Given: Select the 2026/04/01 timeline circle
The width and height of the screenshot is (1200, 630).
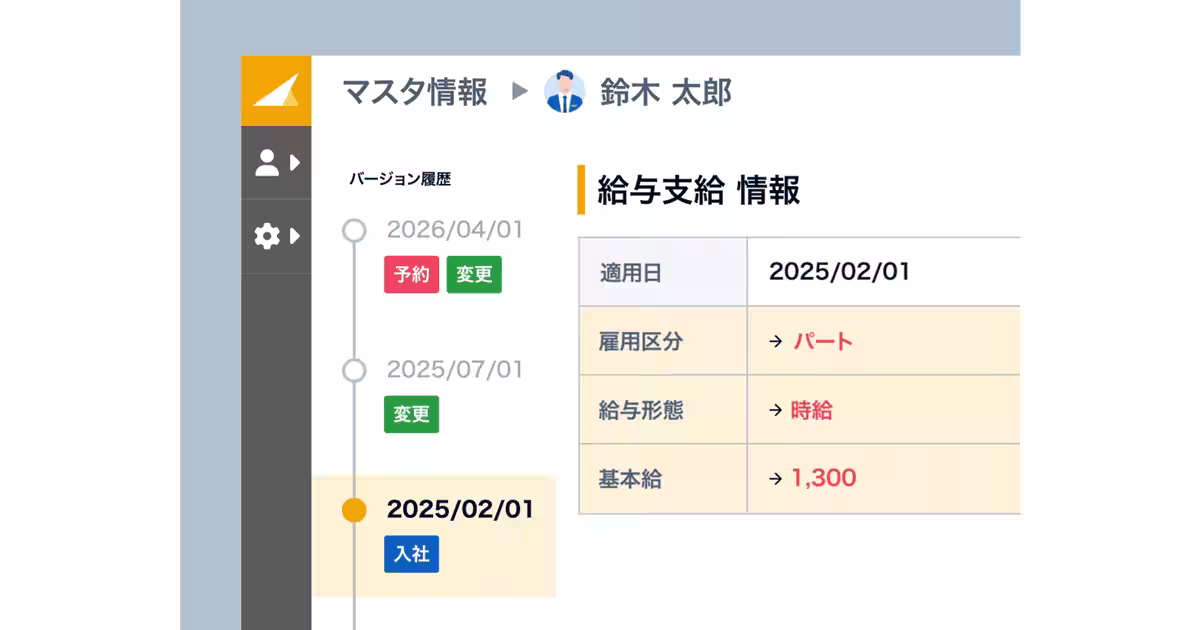Looking at the screenshot, I should [x=353, y=230].
